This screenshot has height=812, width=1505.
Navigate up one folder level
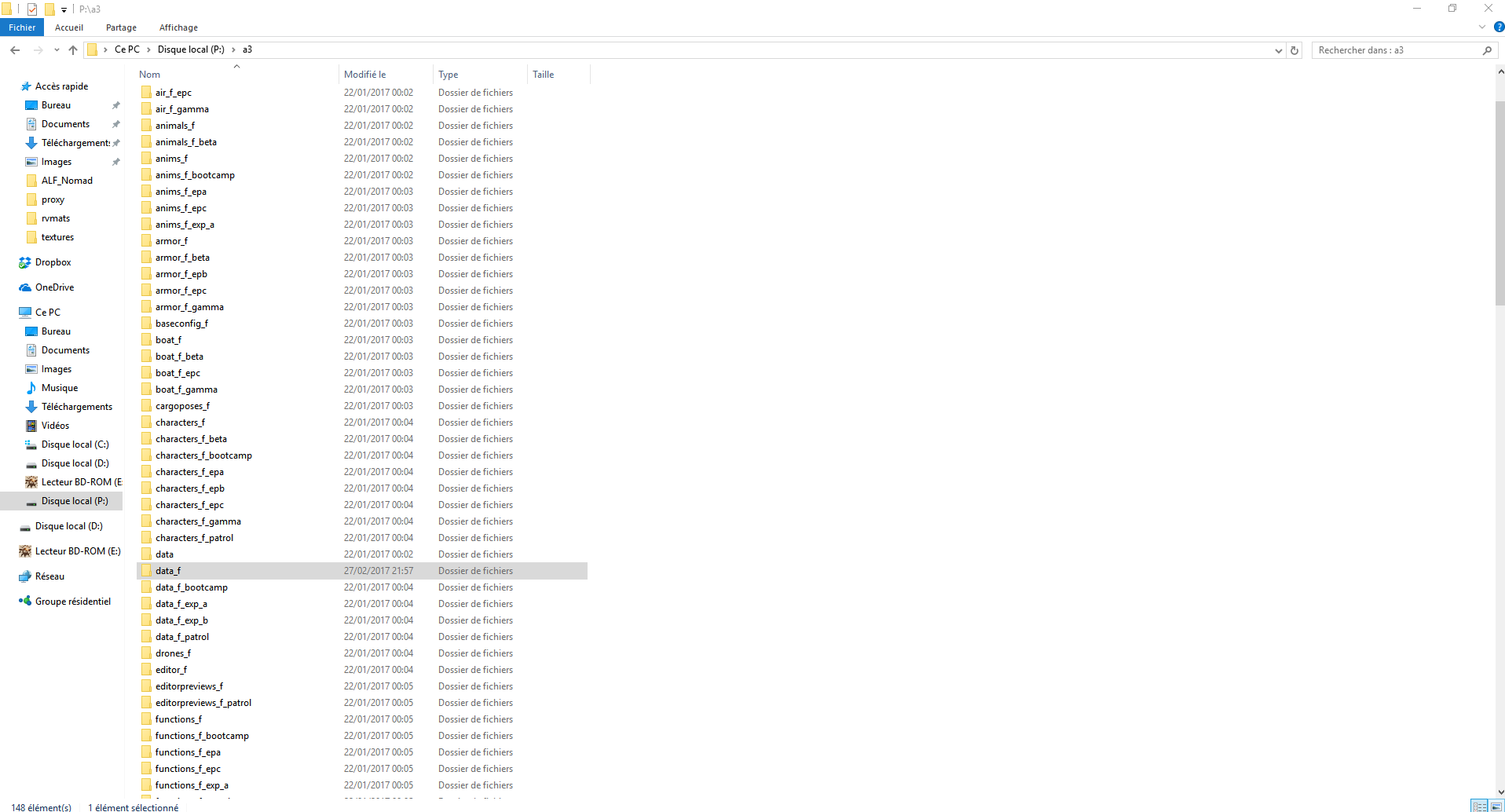tap(73, 50)
